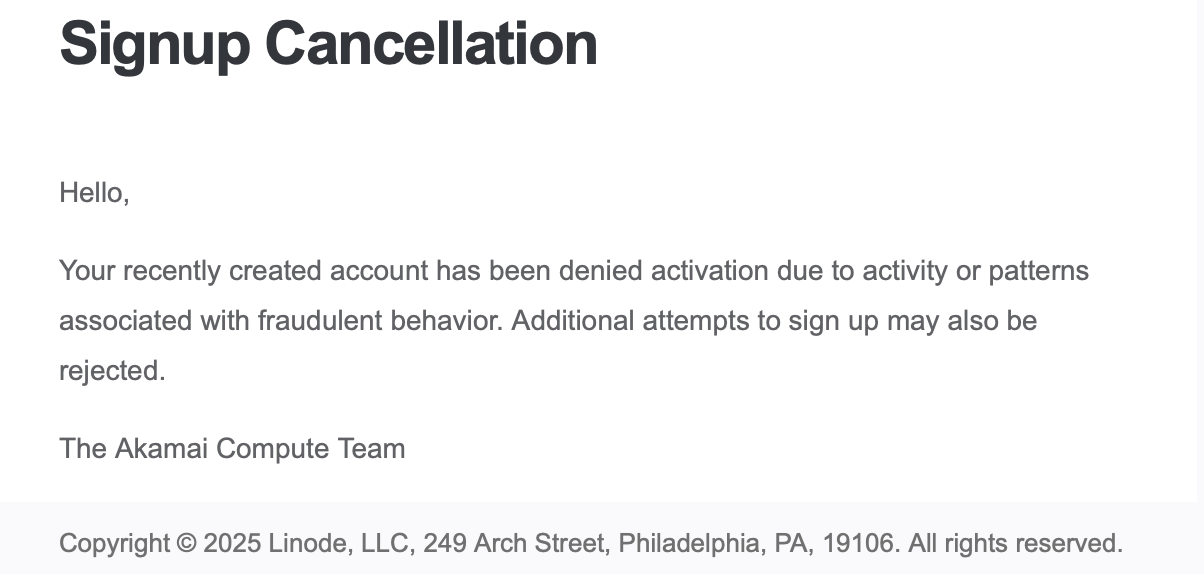Click The Akamai Compute Team signature
The height and width of the screenshot is (574, 1204).
coord(232,448)
